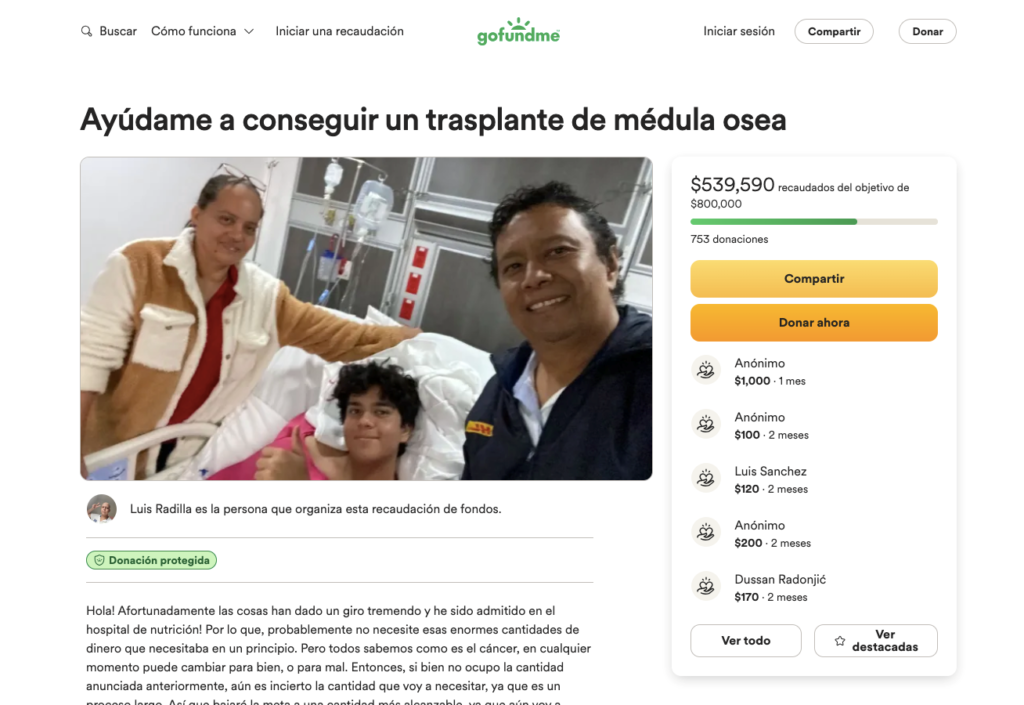Click the Donar ahora button

pos(814,322)
